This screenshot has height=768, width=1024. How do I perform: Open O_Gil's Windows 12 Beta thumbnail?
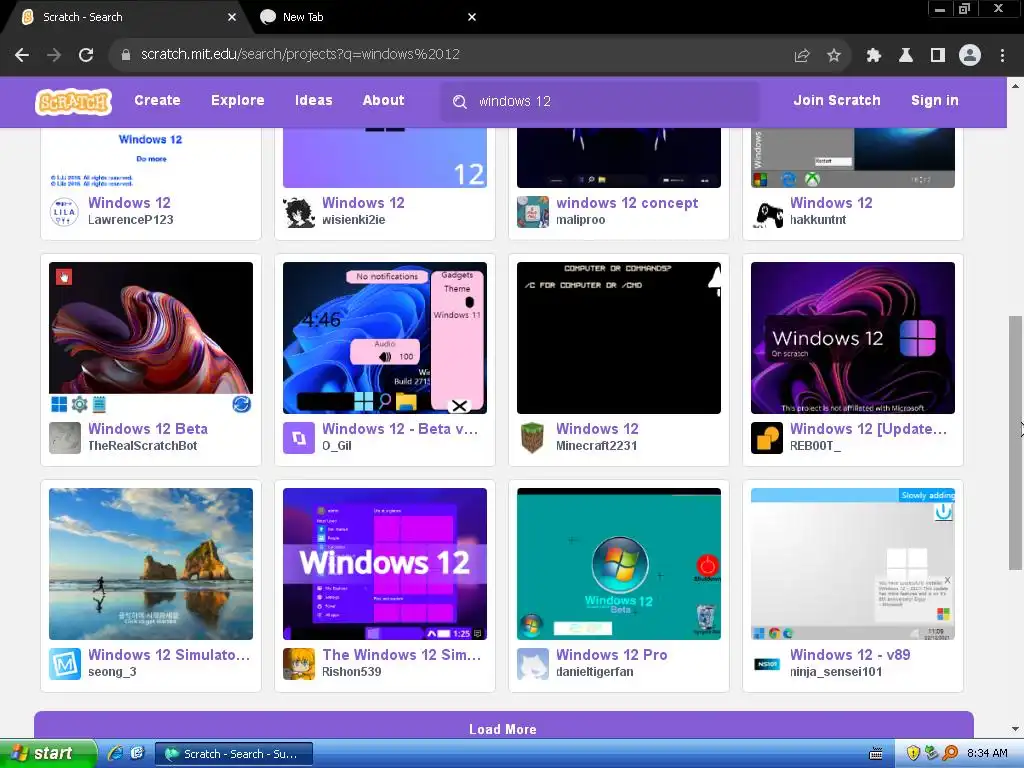(385, 338)
